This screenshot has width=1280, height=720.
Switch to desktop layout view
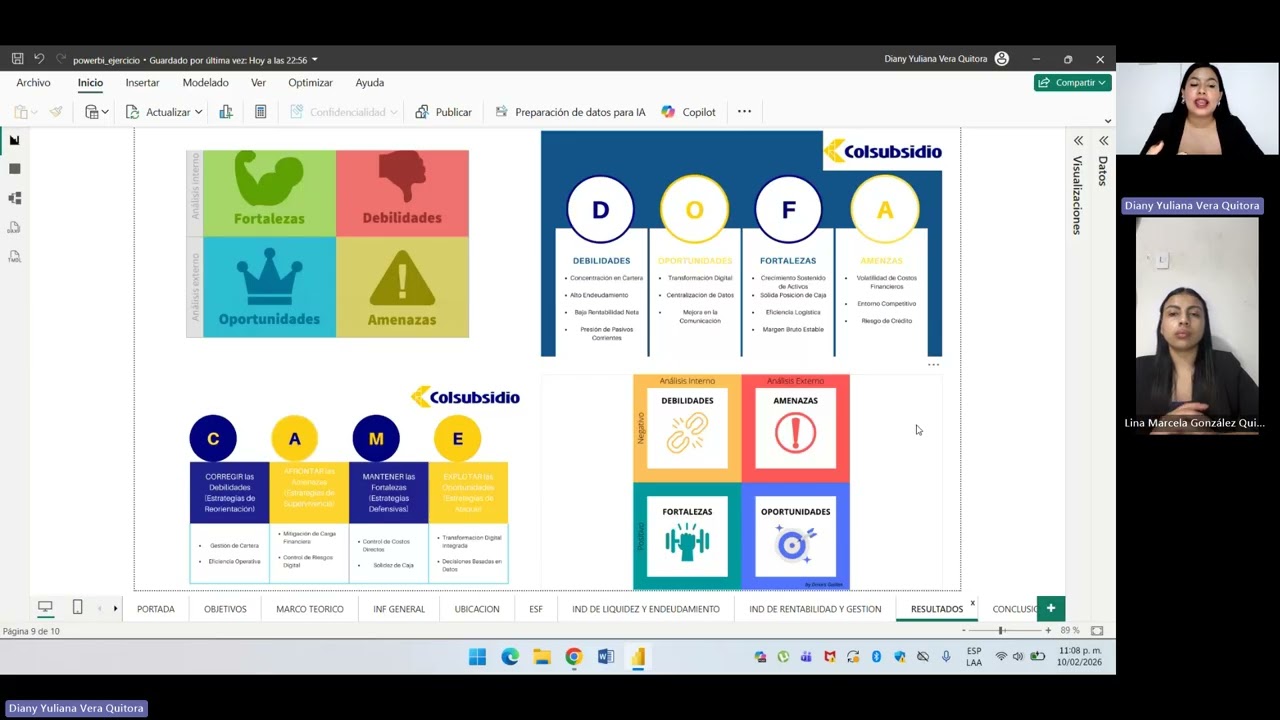[x=45, y=608]
